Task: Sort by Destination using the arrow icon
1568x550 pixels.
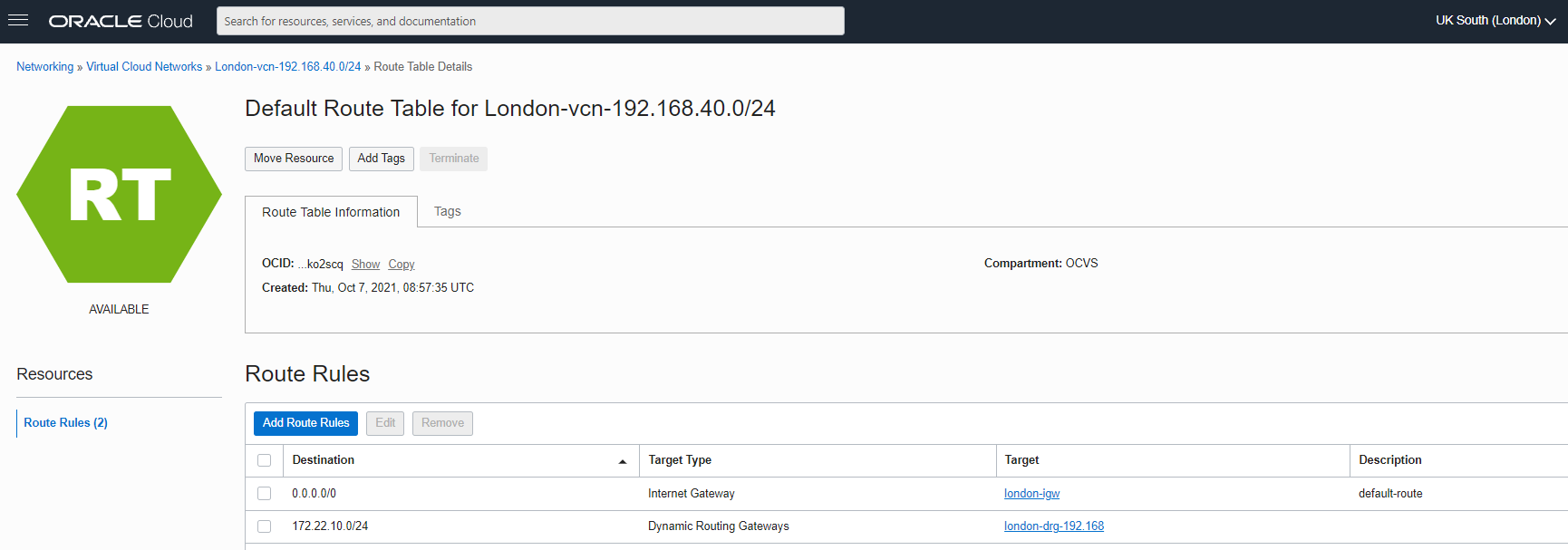Action: pos(623,461)
